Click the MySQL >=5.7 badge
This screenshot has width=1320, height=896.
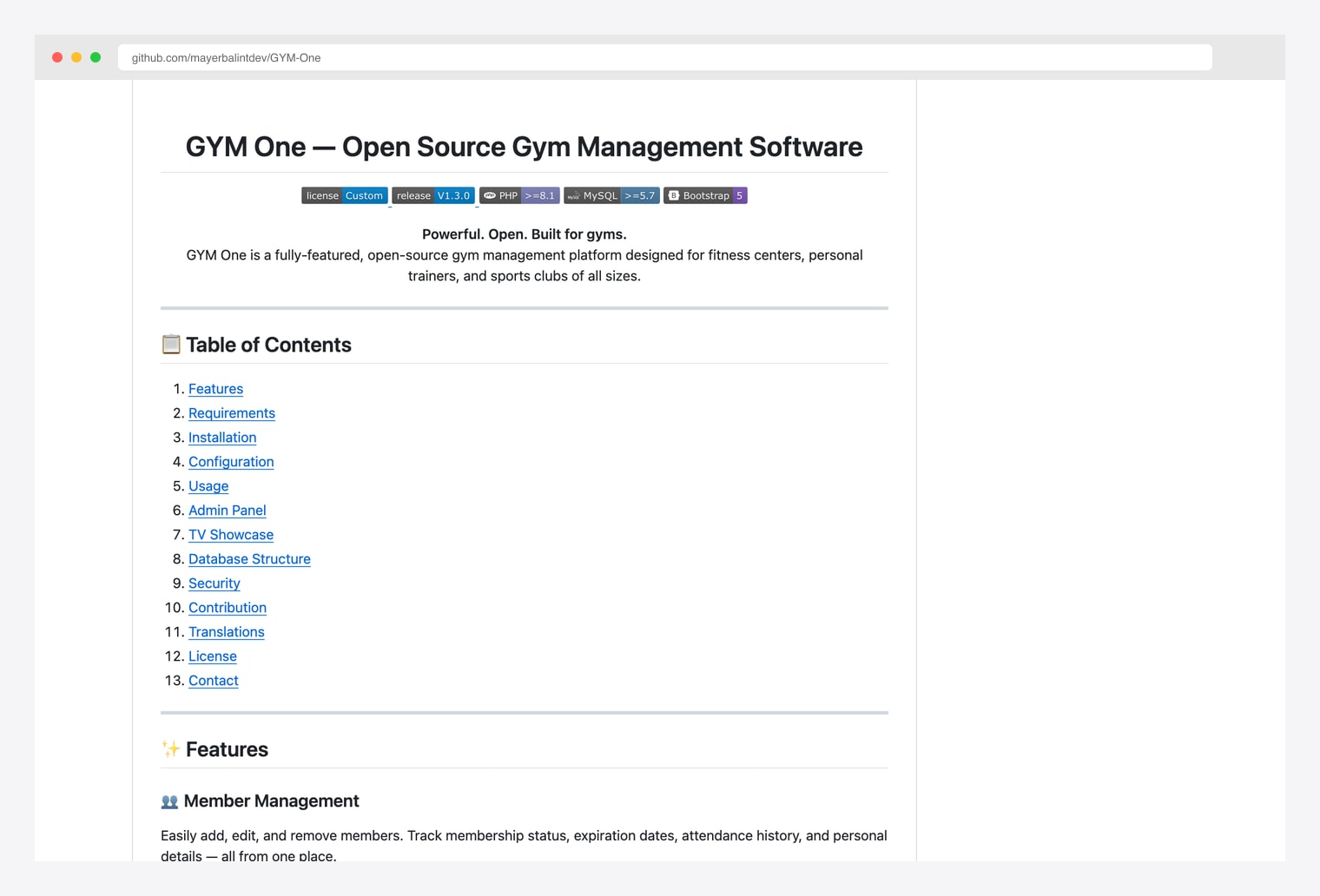pyautogui.click(x=611, y=195)
